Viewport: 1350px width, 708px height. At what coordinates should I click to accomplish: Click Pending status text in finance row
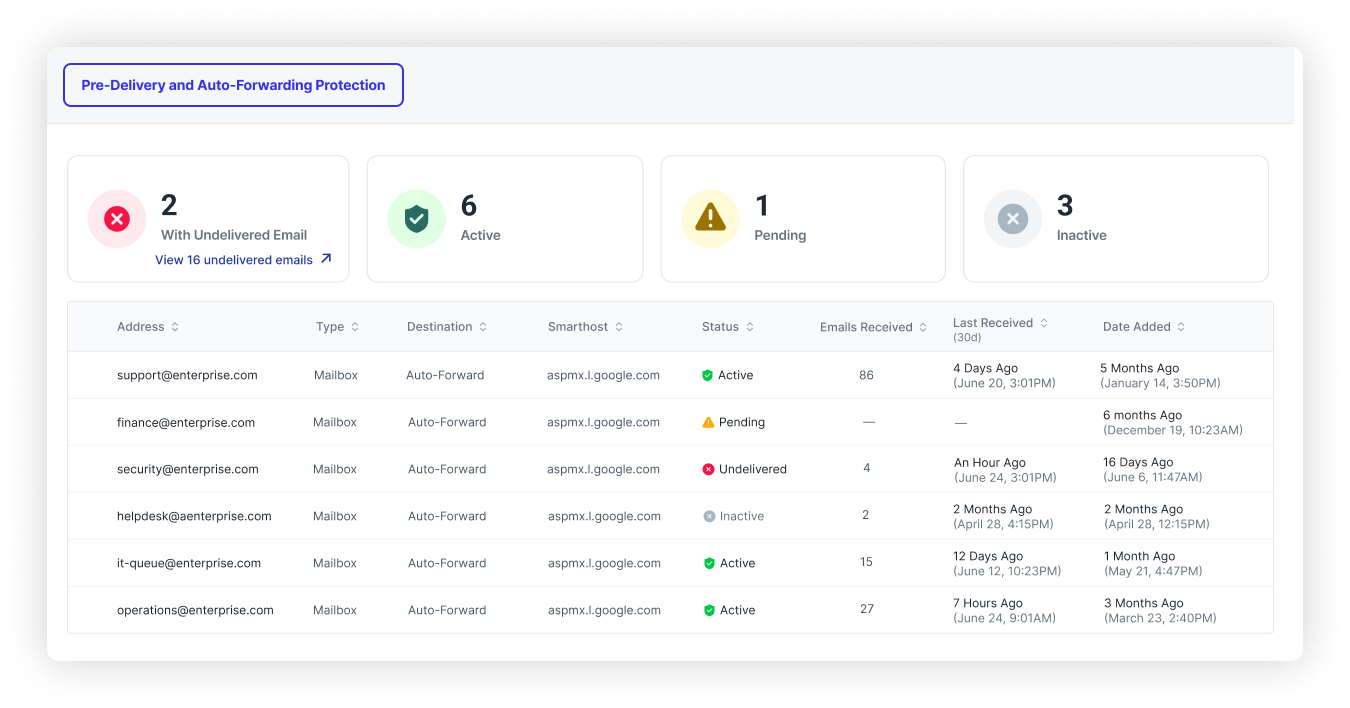click(x=742, y=422)
